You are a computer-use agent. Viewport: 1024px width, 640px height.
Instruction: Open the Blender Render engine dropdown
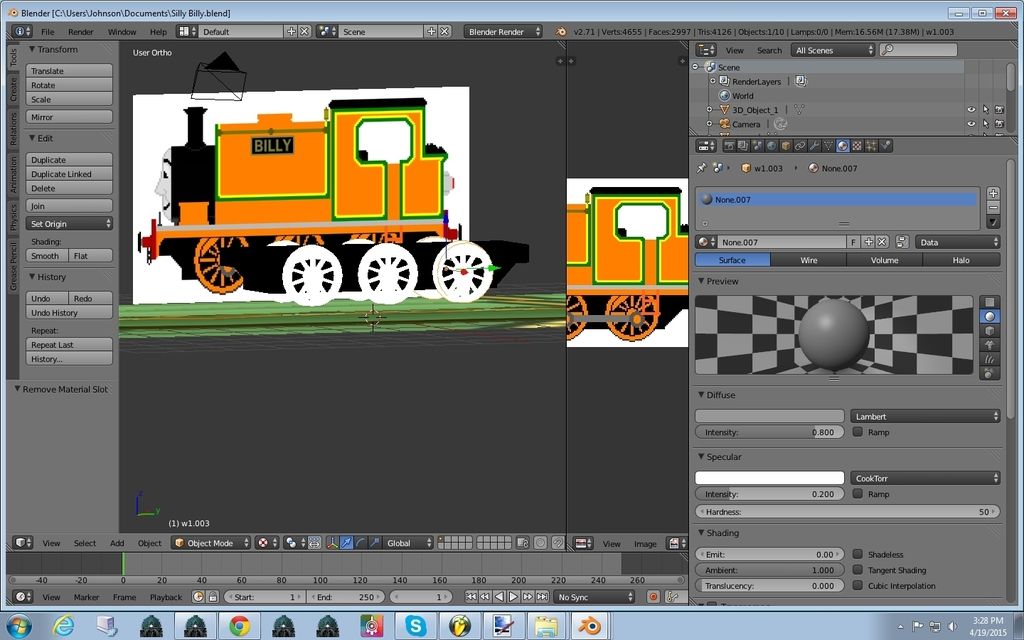click(x=504, y=31)
